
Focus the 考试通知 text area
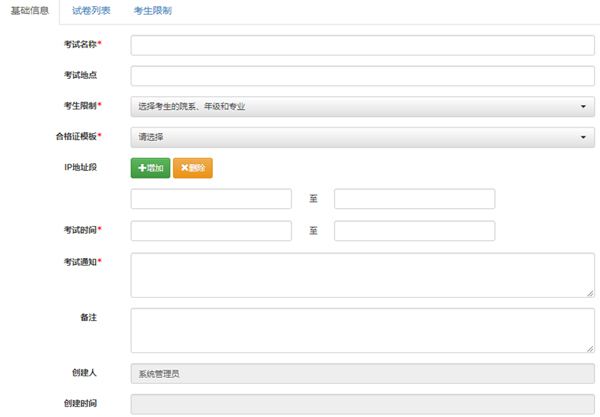click(x=362, y=274)
